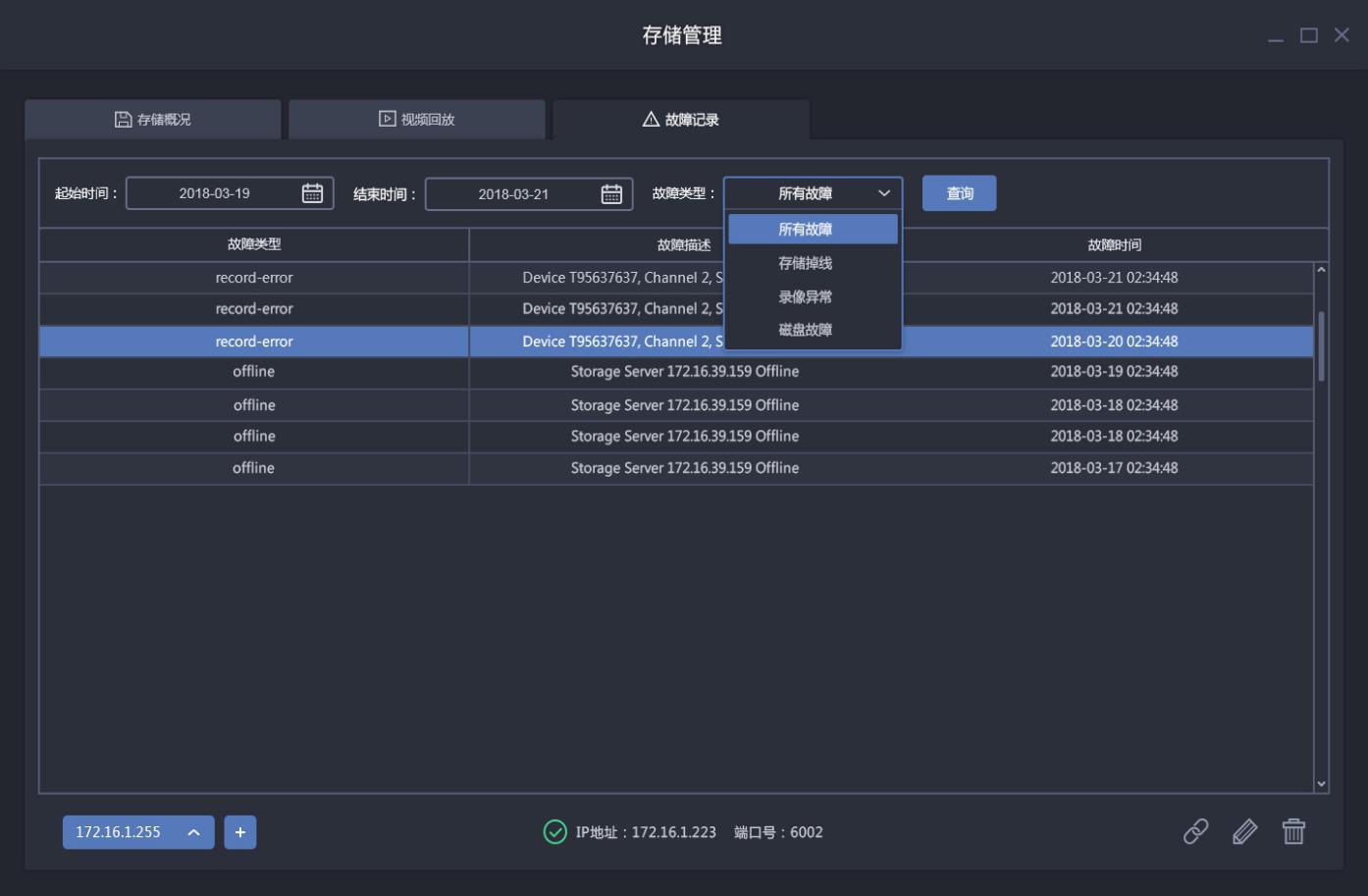1368x896 pixels.
Task: Open the end date calendar picker
Action: point(611,194)
